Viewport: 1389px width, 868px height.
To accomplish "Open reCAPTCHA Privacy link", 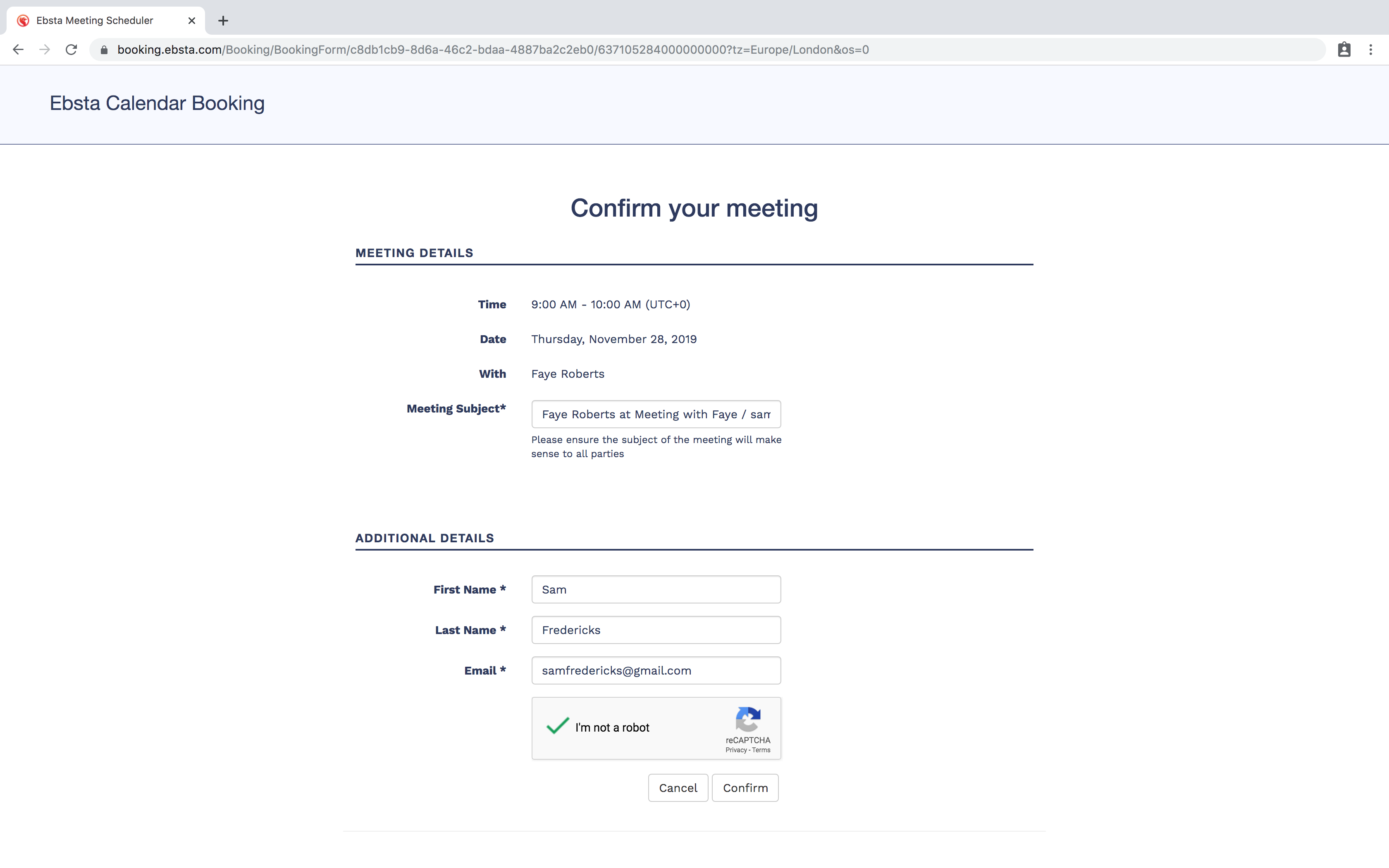I will tap(736, 750).
